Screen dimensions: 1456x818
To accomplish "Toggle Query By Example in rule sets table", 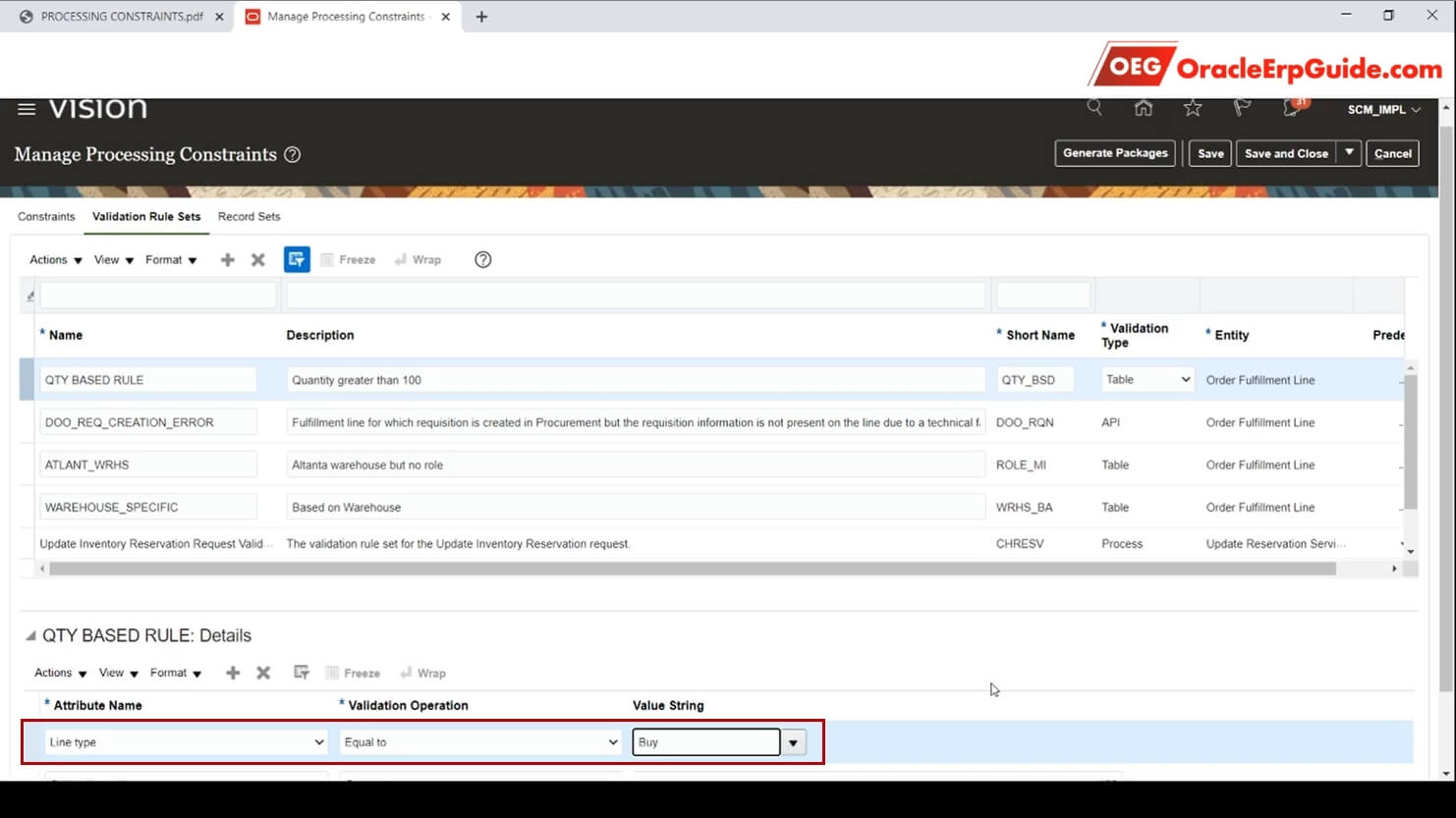I will click(x=297, y=259).
